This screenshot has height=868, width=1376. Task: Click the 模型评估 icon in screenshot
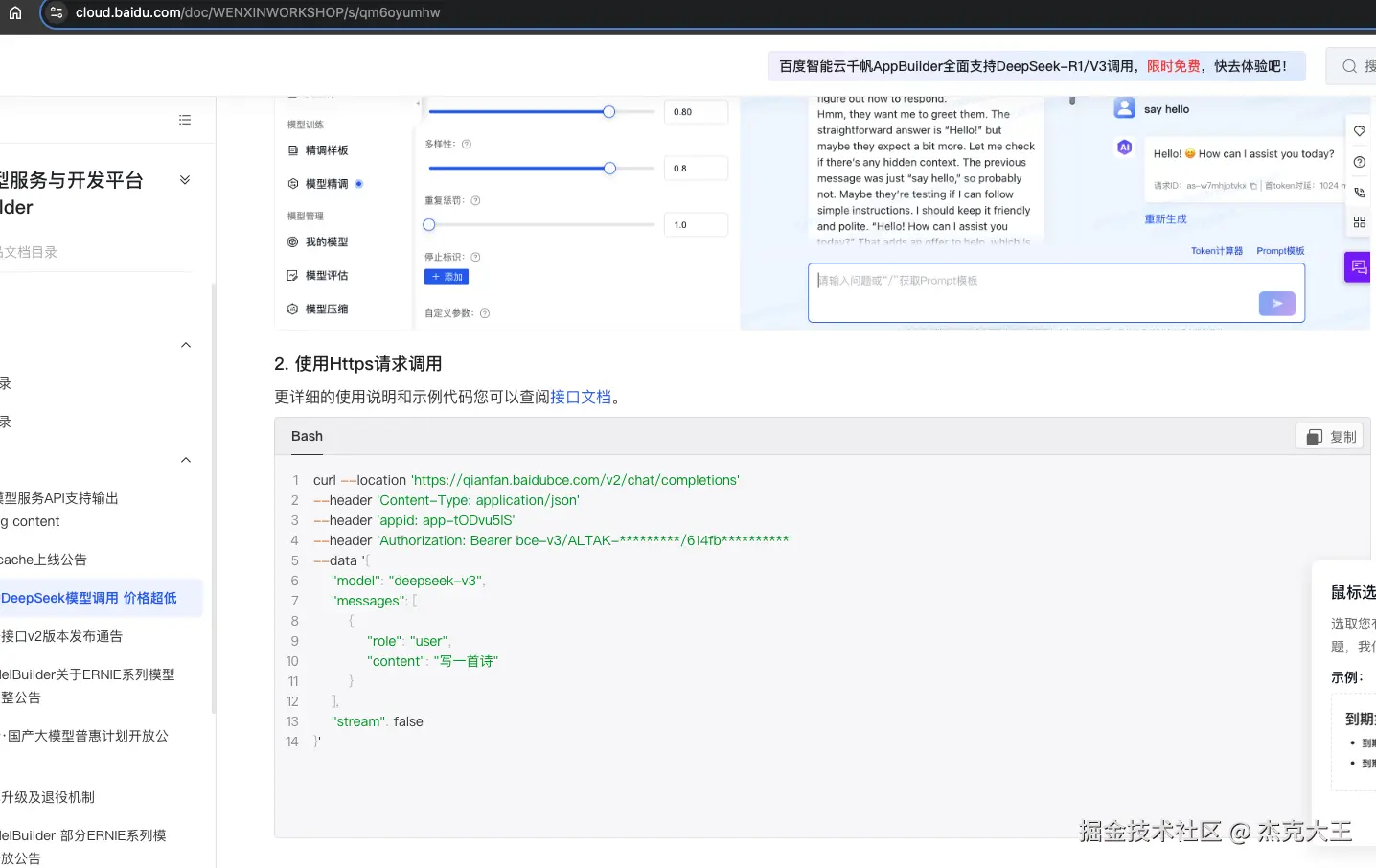(293, 276)
